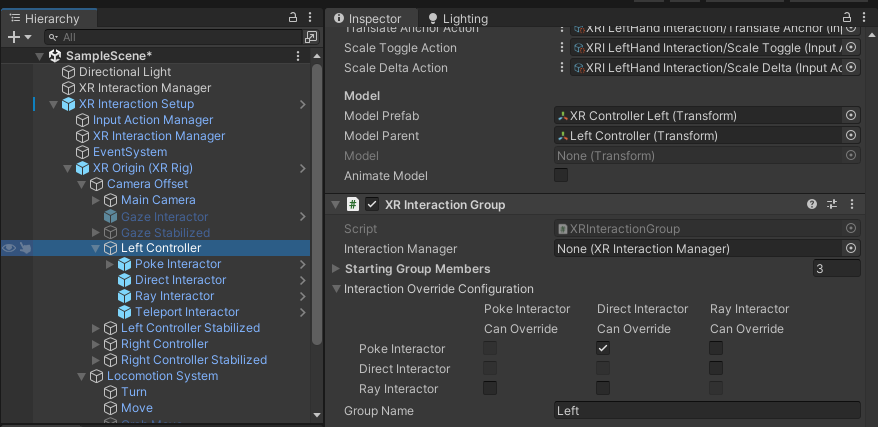The width and height of the screenshot is (878, 427).
Task: Expand the Starting Group Members list
Action: tap(335, 268)
